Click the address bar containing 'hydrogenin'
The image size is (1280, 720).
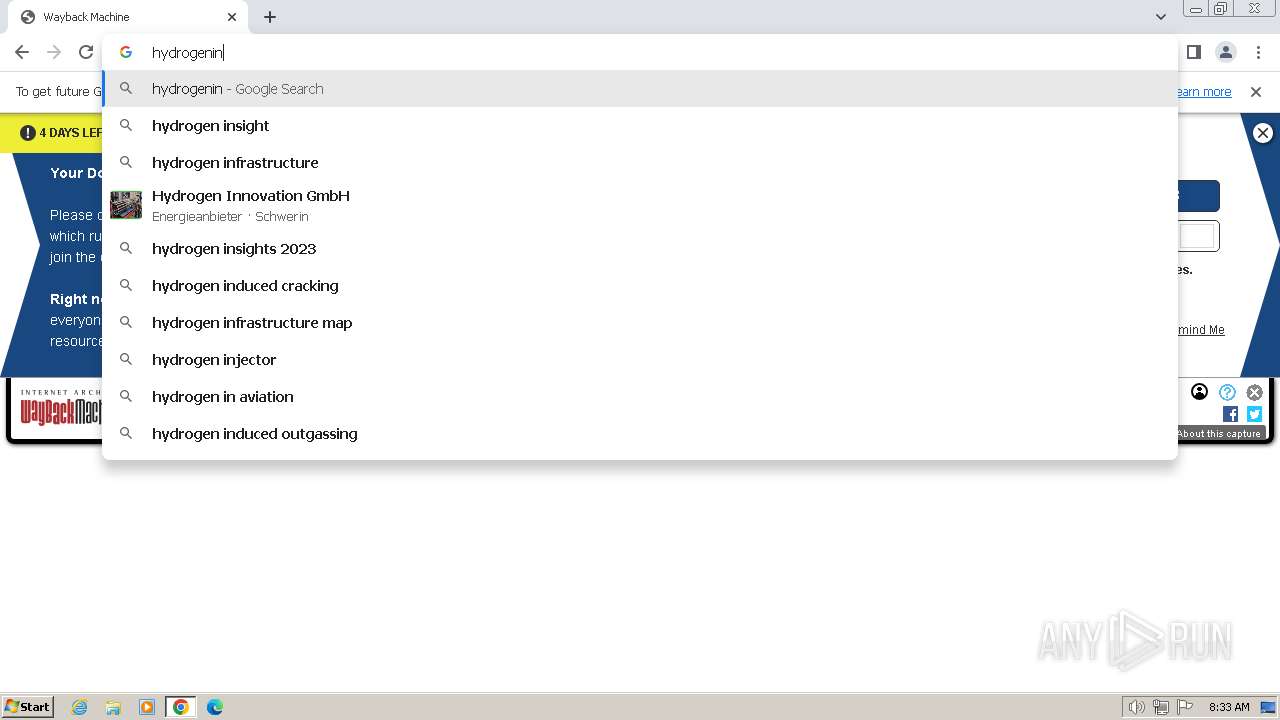coord(640,52)
